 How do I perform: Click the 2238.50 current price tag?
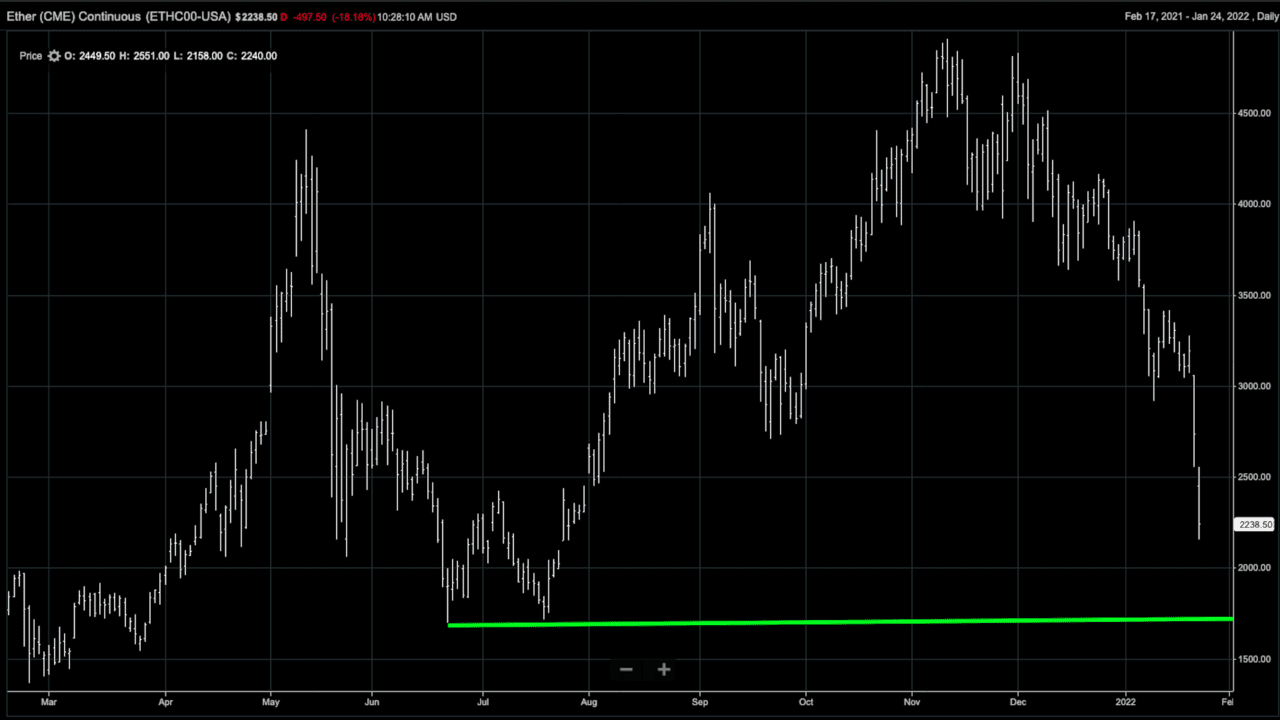1255,524
